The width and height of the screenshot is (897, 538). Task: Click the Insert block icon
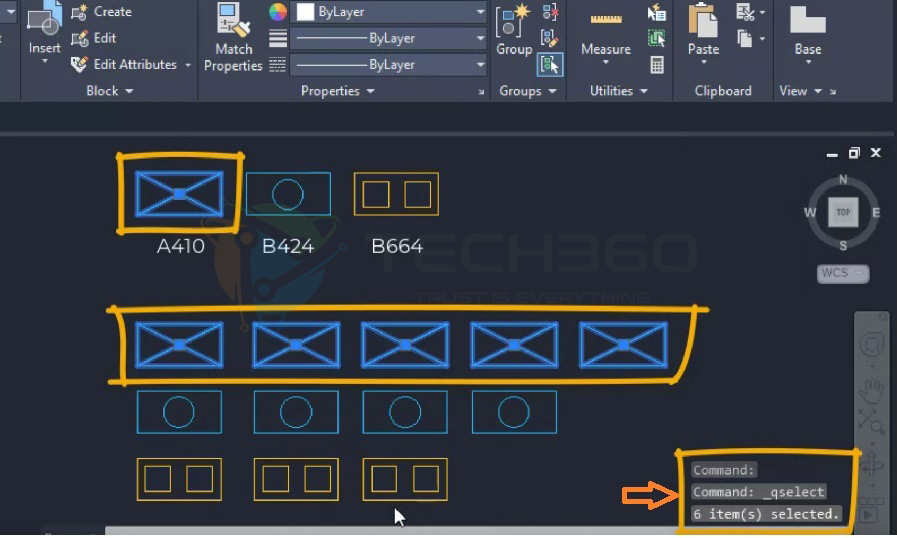(x=45, y=18)
